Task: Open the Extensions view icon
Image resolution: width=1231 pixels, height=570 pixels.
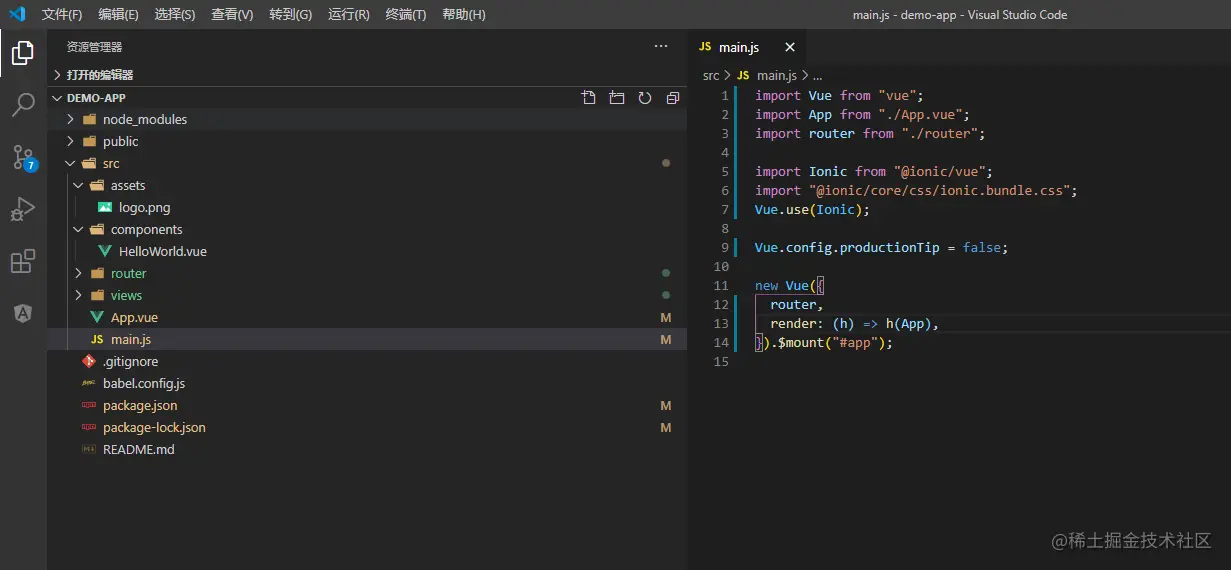Action: 23,261
